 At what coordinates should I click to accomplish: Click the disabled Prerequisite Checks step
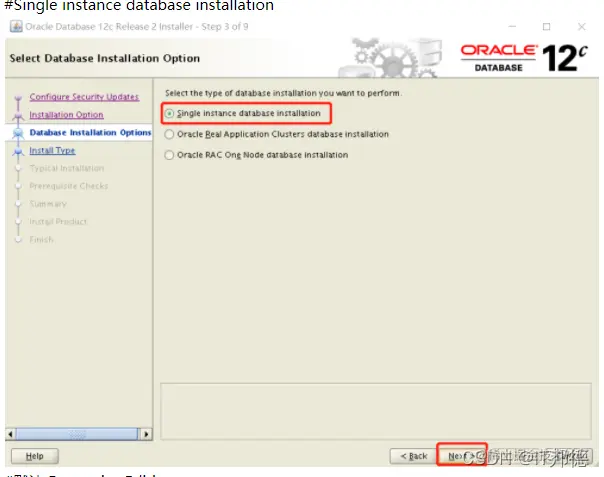click(69, 186)
